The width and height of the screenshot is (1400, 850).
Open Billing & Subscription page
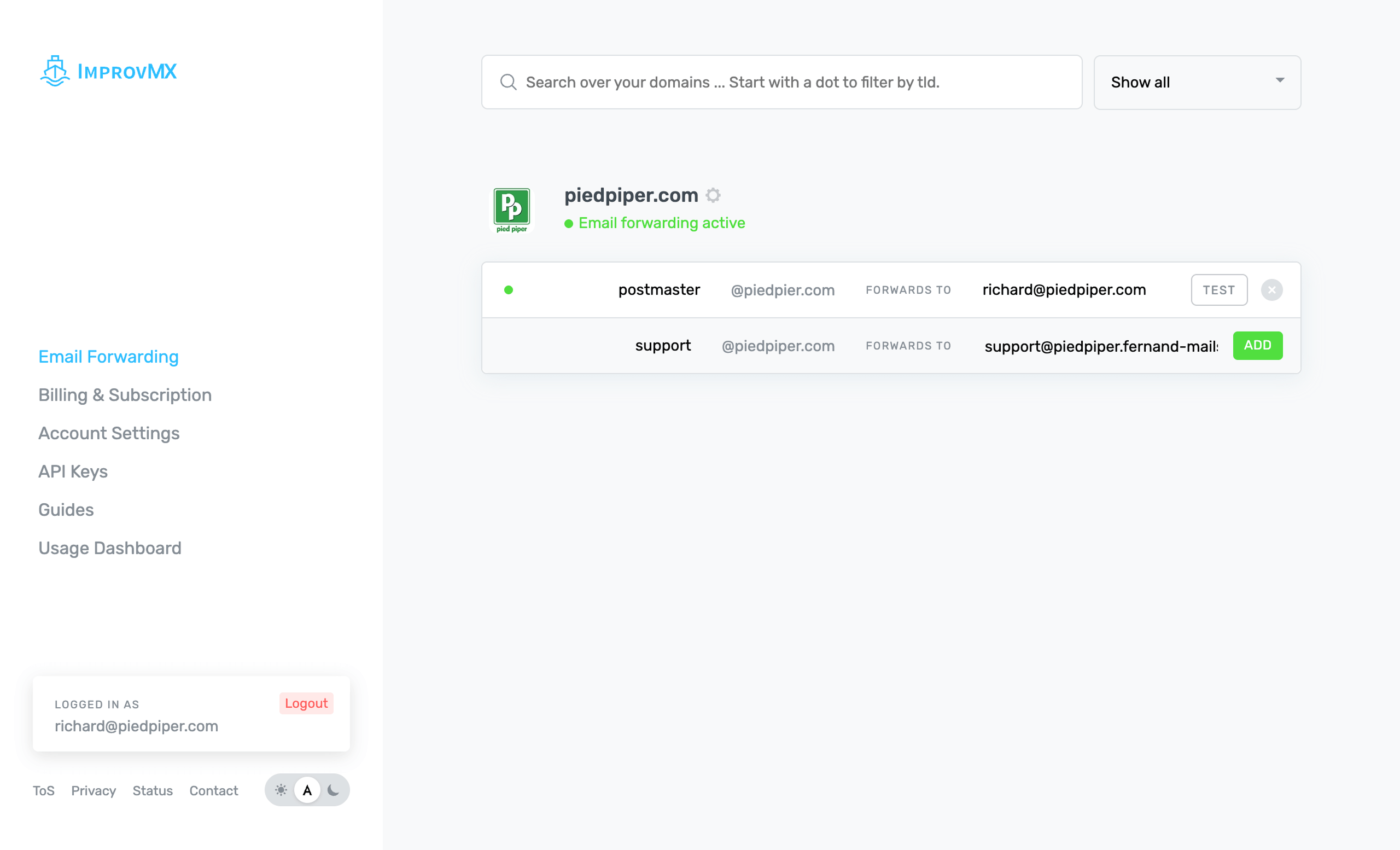coord(125,395)
